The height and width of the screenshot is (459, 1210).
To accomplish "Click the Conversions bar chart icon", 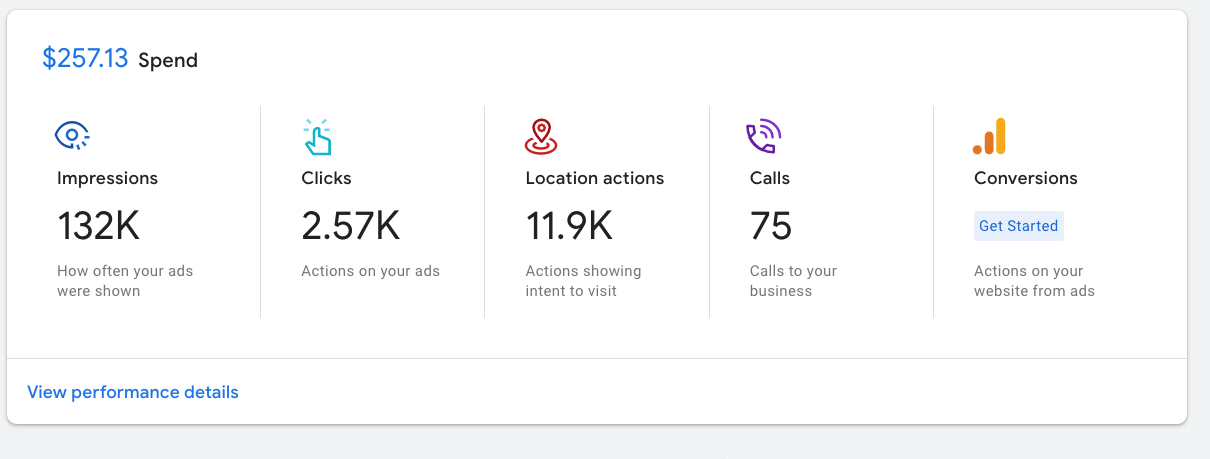I will coord(989,137).
